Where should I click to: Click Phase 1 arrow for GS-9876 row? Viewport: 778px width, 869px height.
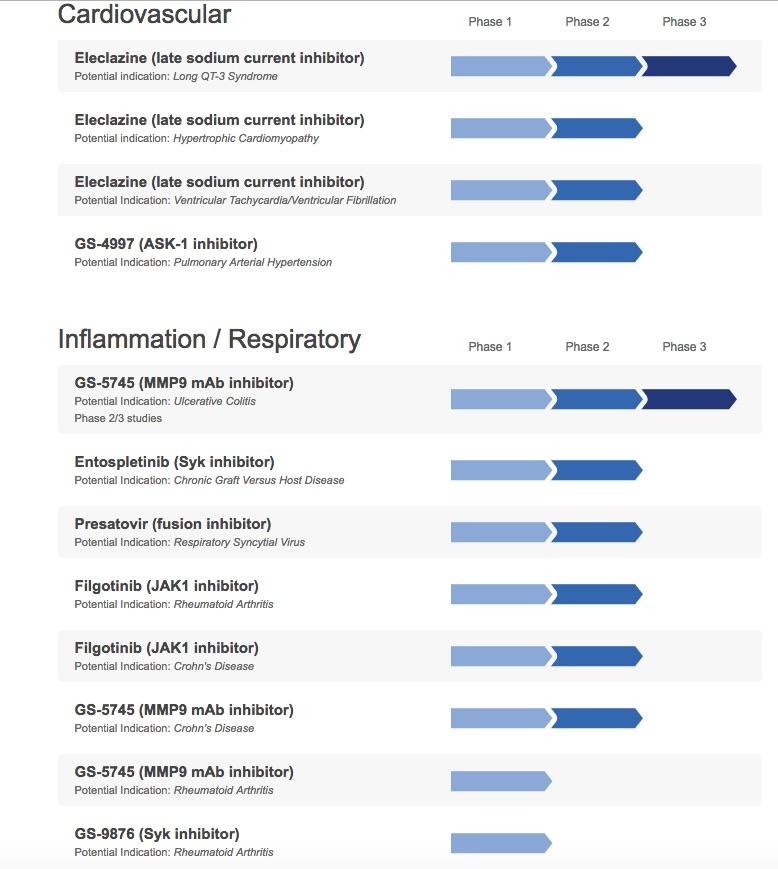pyautogui.click(x=500, y=842)
